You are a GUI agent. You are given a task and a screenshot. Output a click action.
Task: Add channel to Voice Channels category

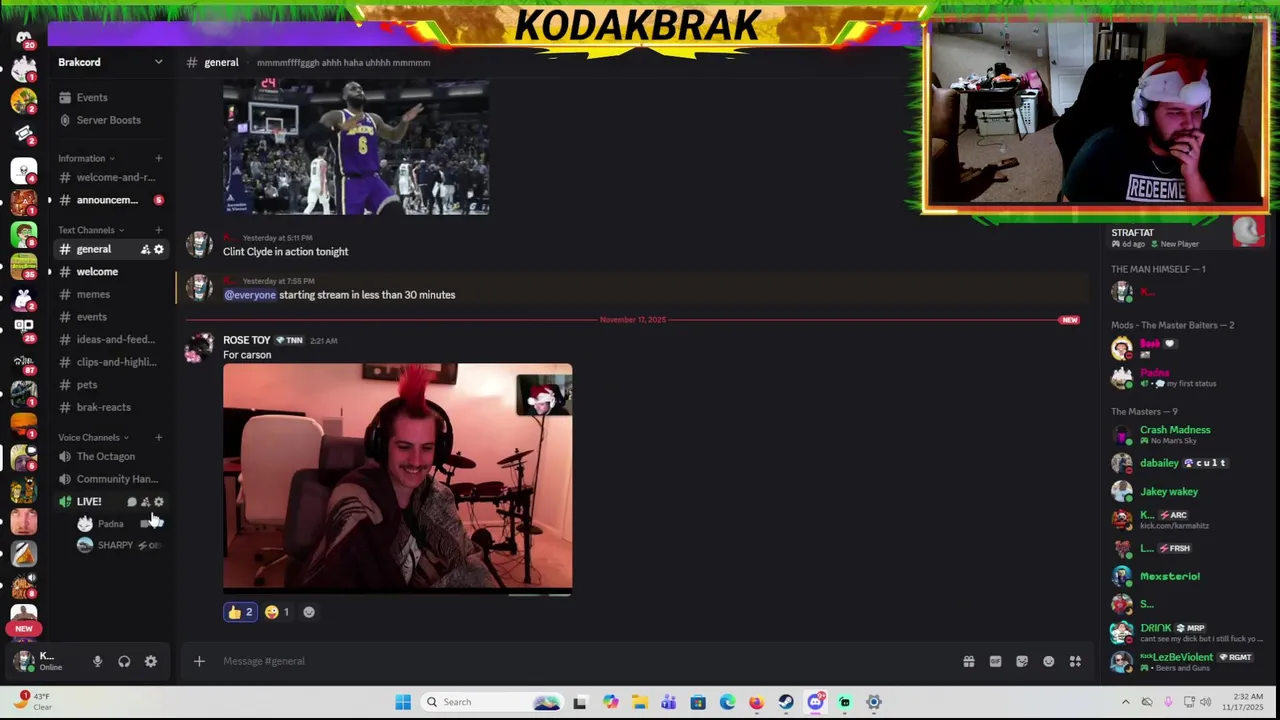[158, 437]
